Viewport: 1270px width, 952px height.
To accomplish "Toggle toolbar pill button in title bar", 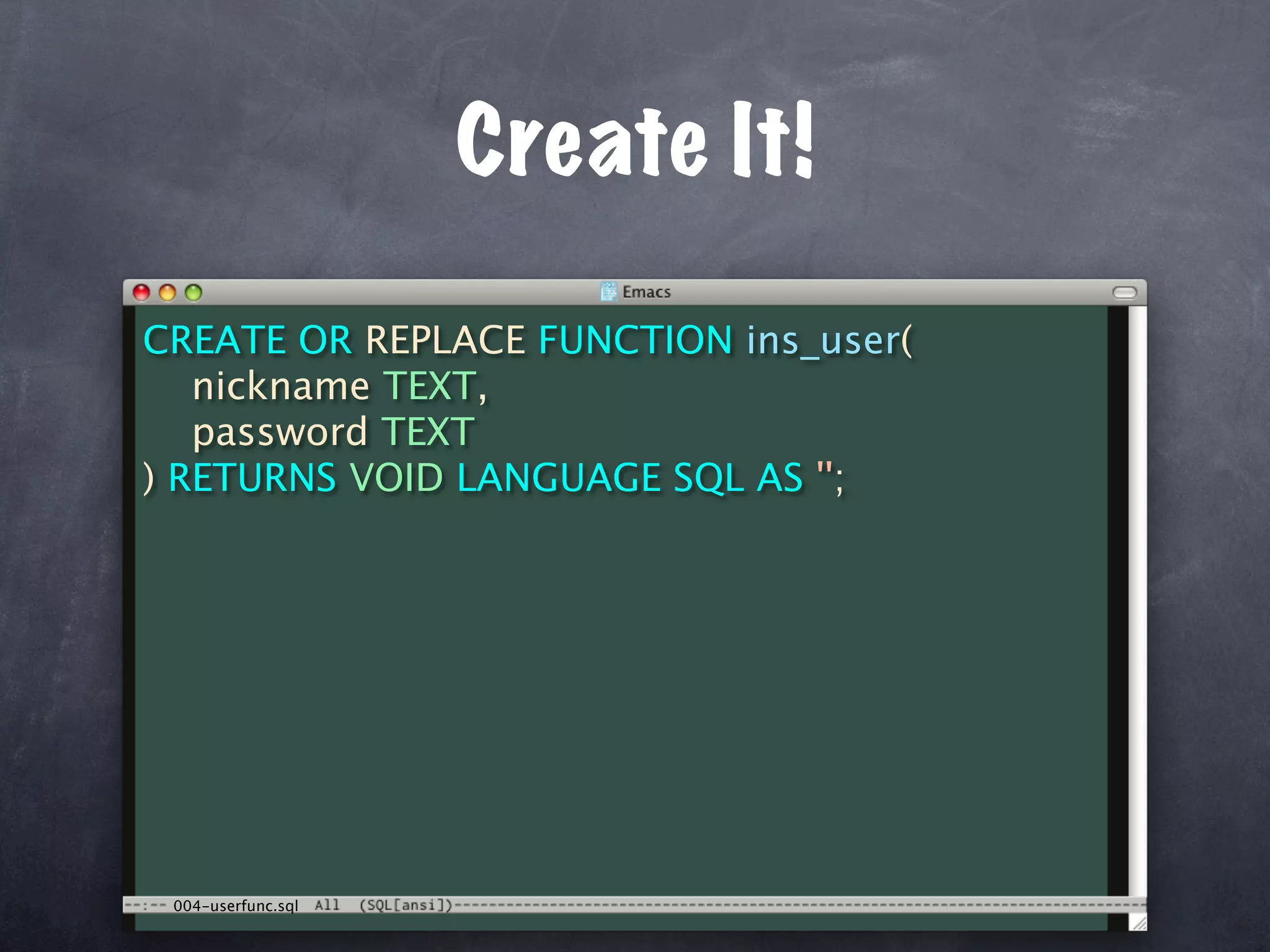I will [1124, 293].
